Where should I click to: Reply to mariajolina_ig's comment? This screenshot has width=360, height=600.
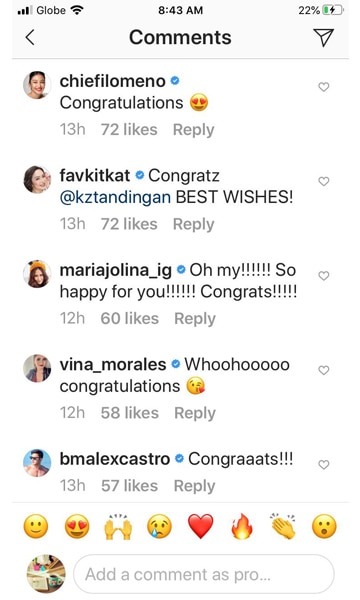pyautogui.click(x=195, y=319)
